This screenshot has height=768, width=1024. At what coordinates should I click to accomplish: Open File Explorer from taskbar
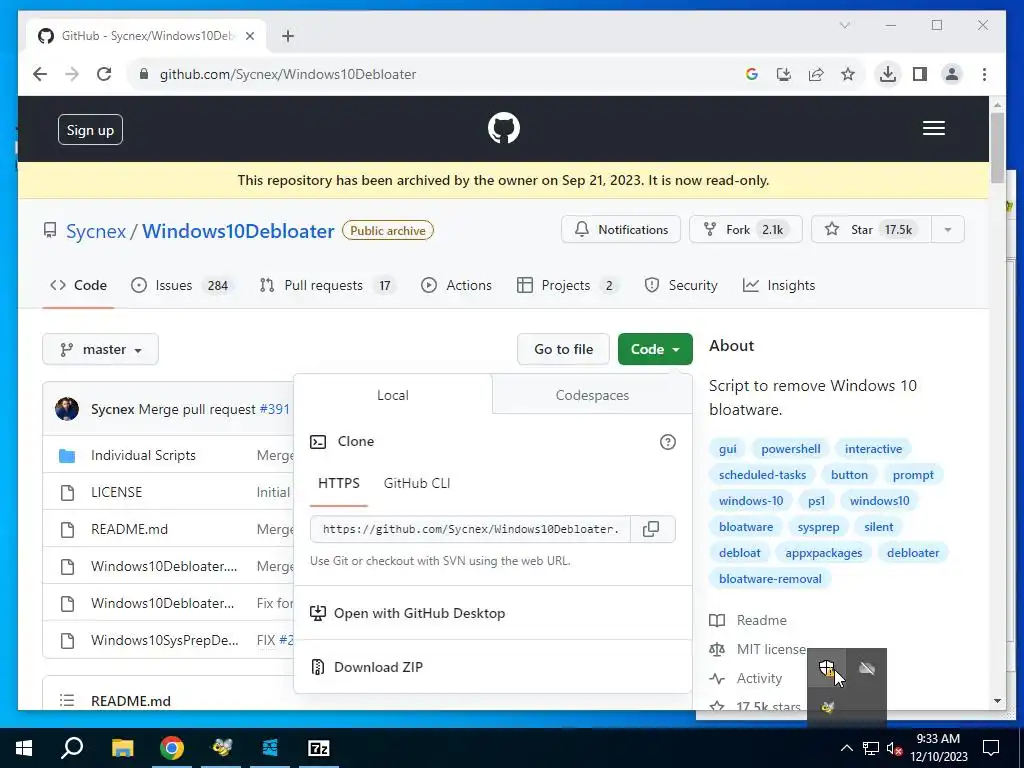pyautogui.click(x=122, y=748)
